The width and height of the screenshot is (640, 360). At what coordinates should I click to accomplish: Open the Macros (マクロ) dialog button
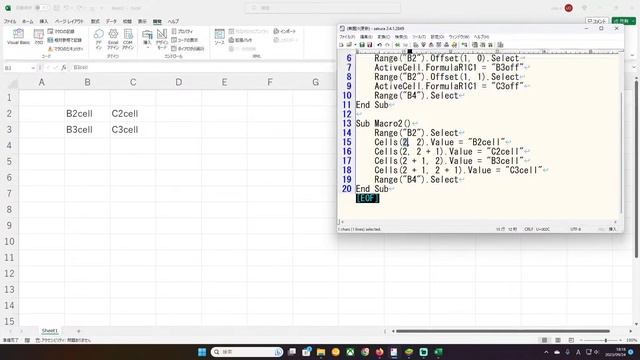39,37
